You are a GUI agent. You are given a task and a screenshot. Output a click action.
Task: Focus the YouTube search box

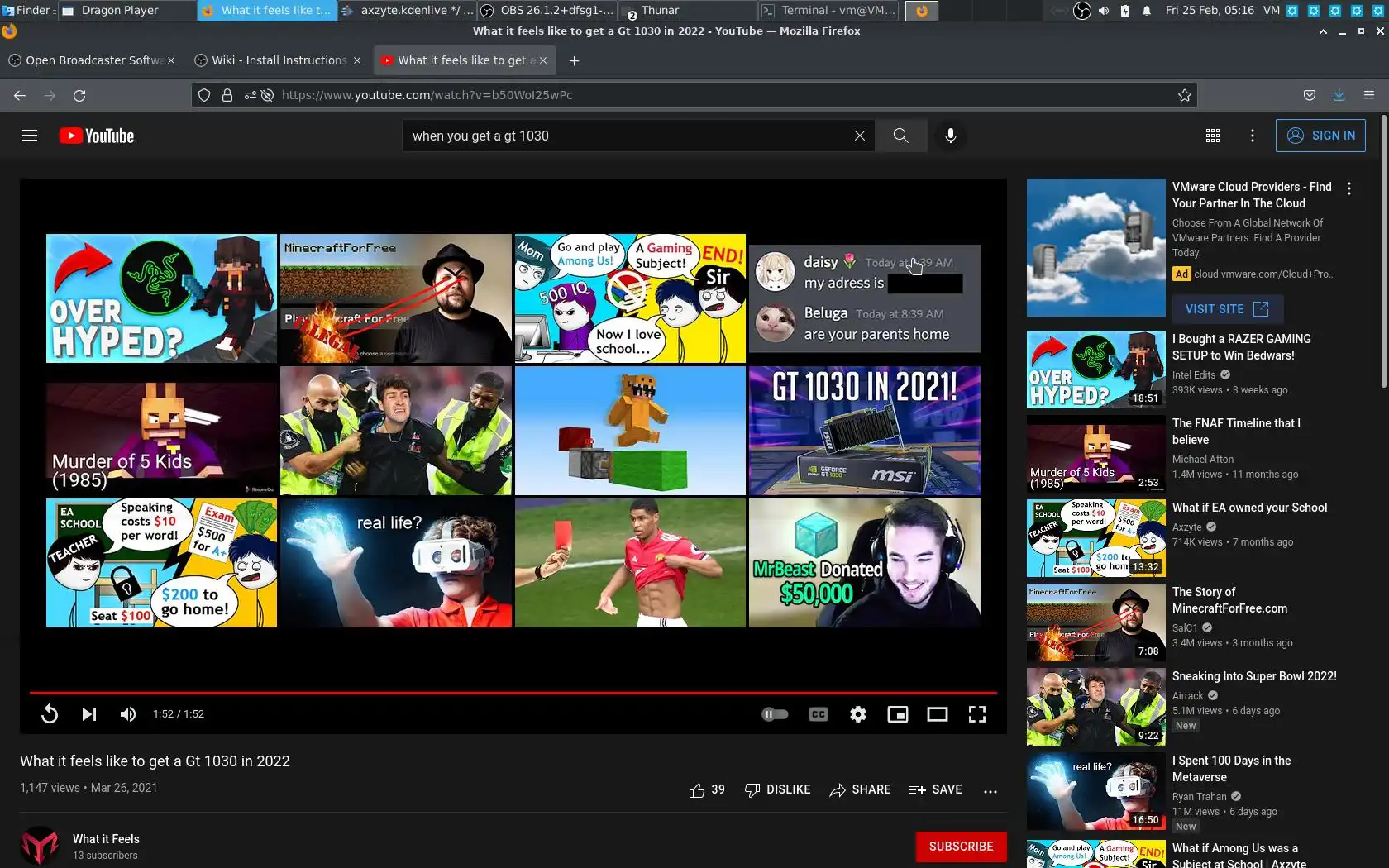click(628, 136)
